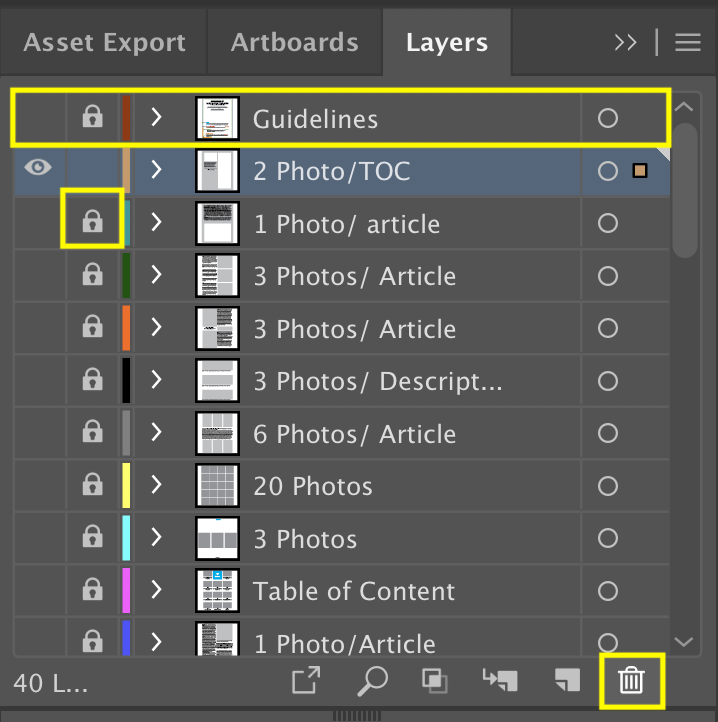Click the scrollbar down arrow

(684, 641)
